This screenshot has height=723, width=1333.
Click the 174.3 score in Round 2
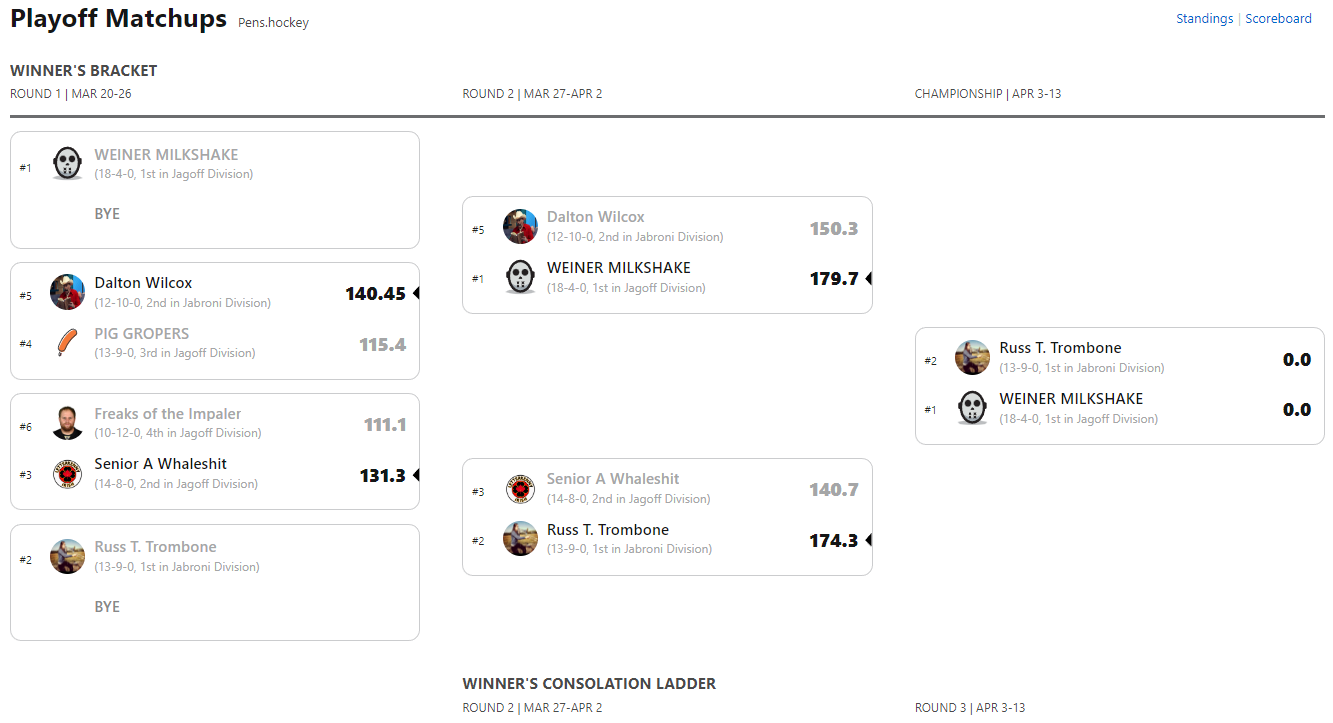(834, 541)
